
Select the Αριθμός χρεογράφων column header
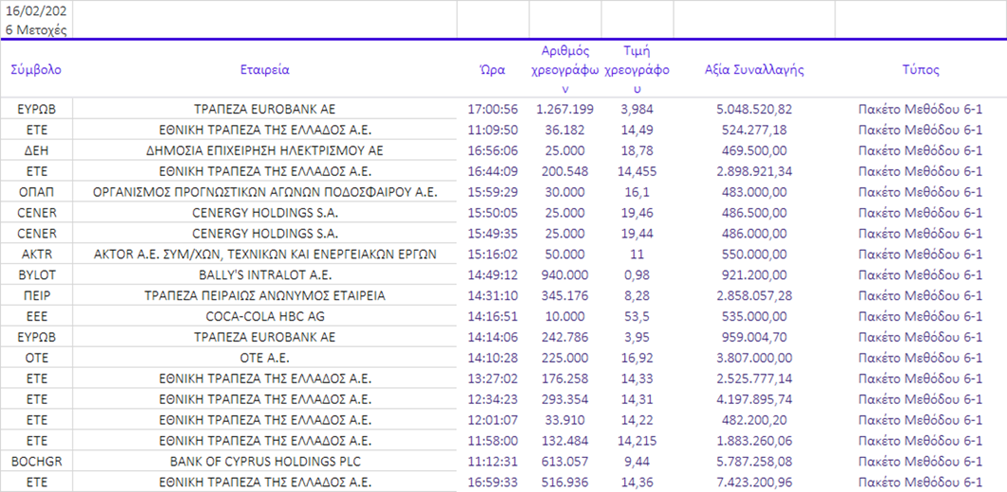pyautogui.click(x=565, y=69)
